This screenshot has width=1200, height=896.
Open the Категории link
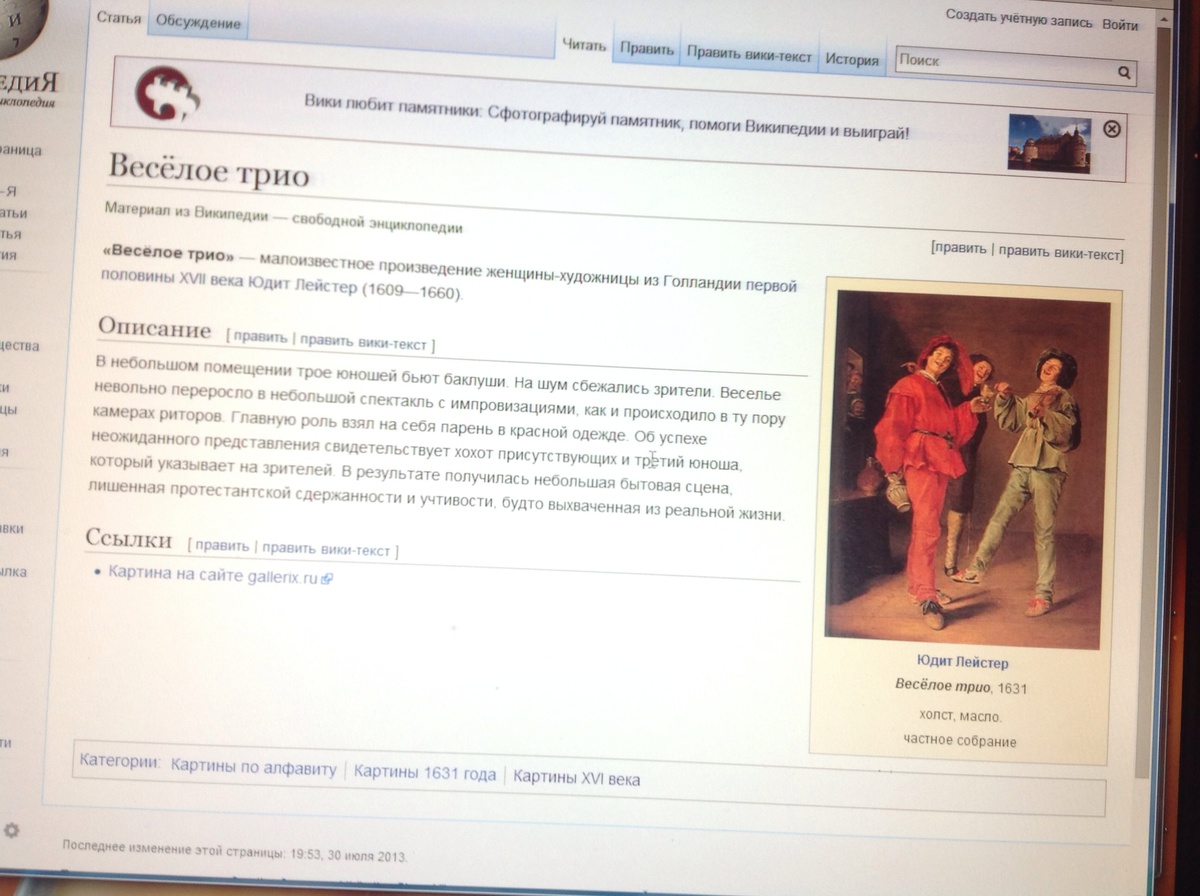[x=118, y=763]
